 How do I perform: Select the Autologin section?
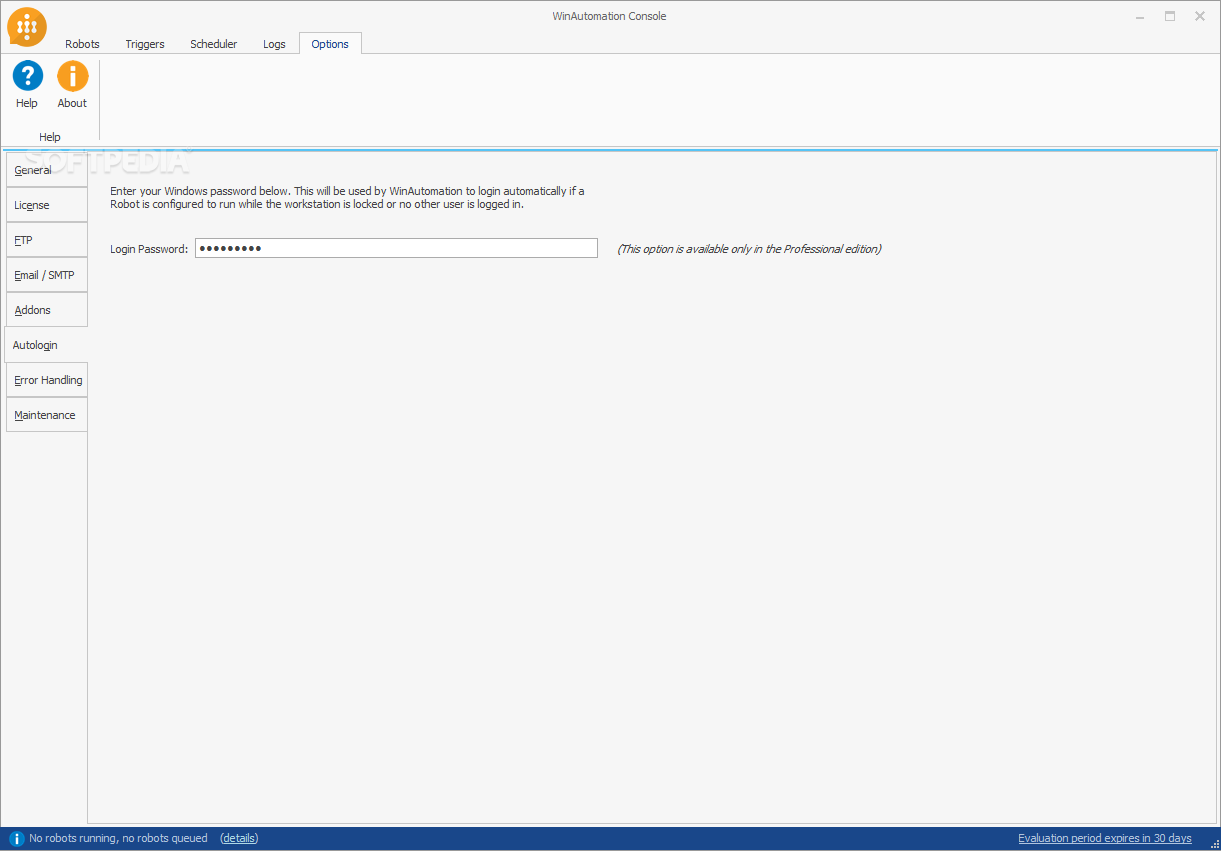click(x=46, y=345)
